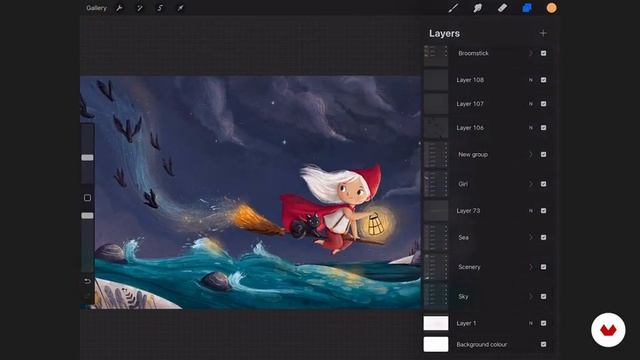The width and height of the screenshot is (640, 360).
Task: Select the 'Background colour' label
Action: (x=482, y=344)
